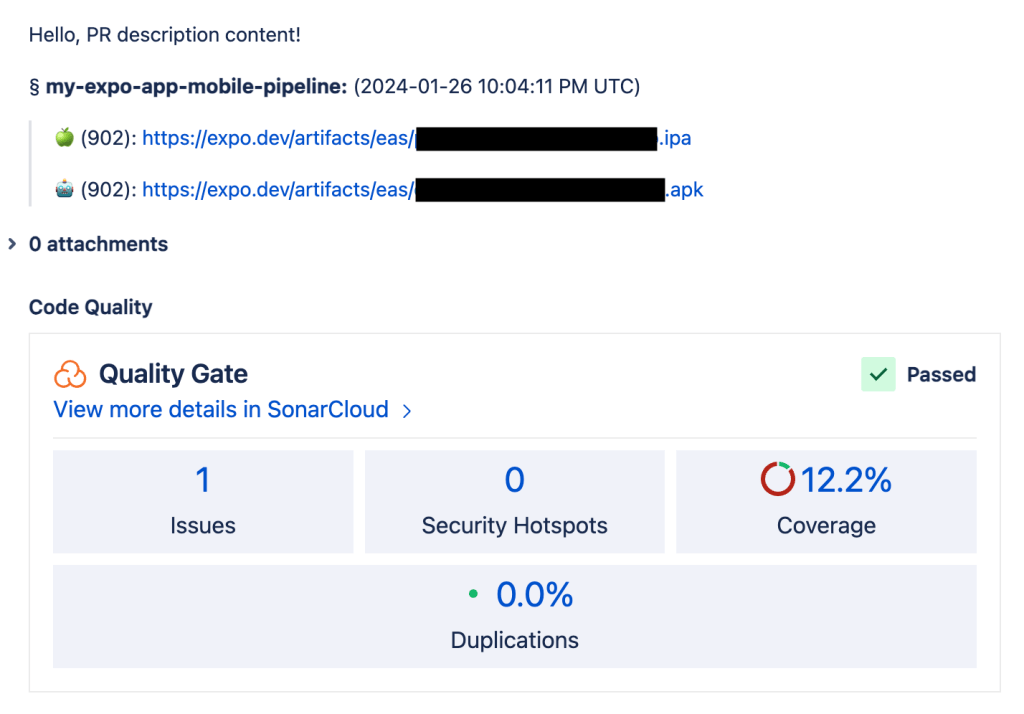Click the green Duplications status dot
The height and width of the screenshot is (714, 1024).
[x=473, y=595]
